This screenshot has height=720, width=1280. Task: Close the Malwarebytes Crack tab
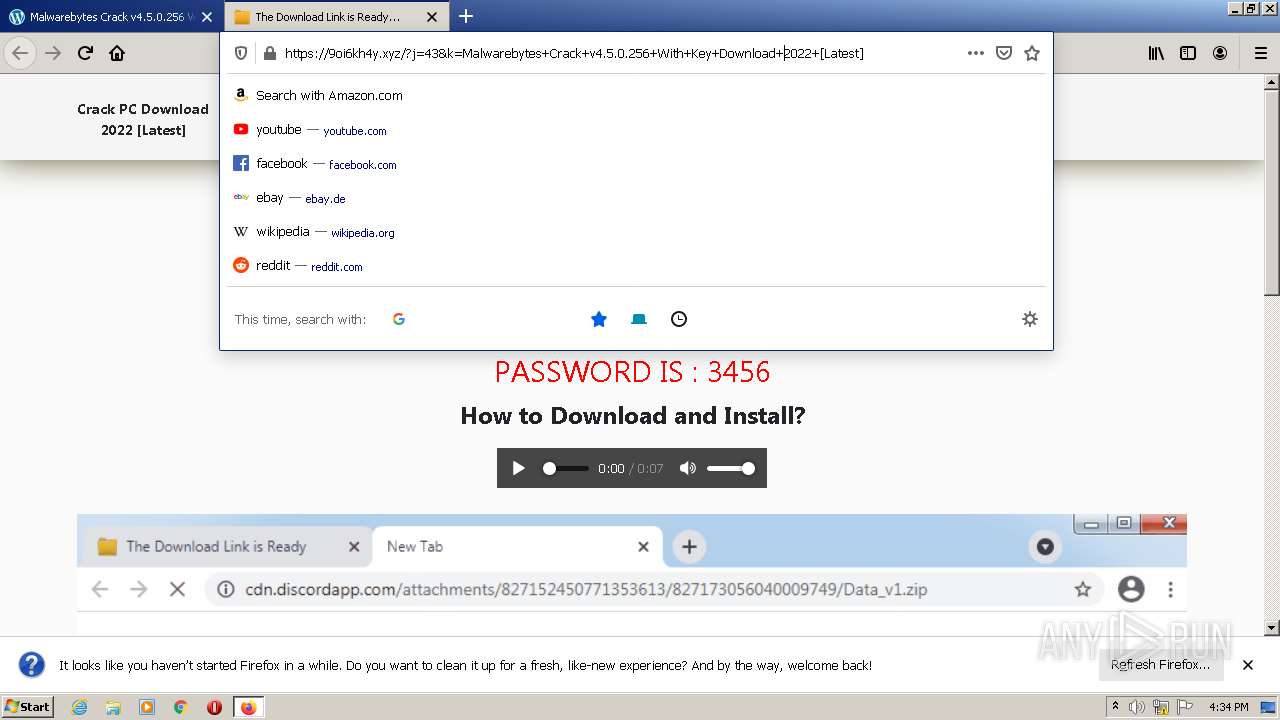click(207, 17)
